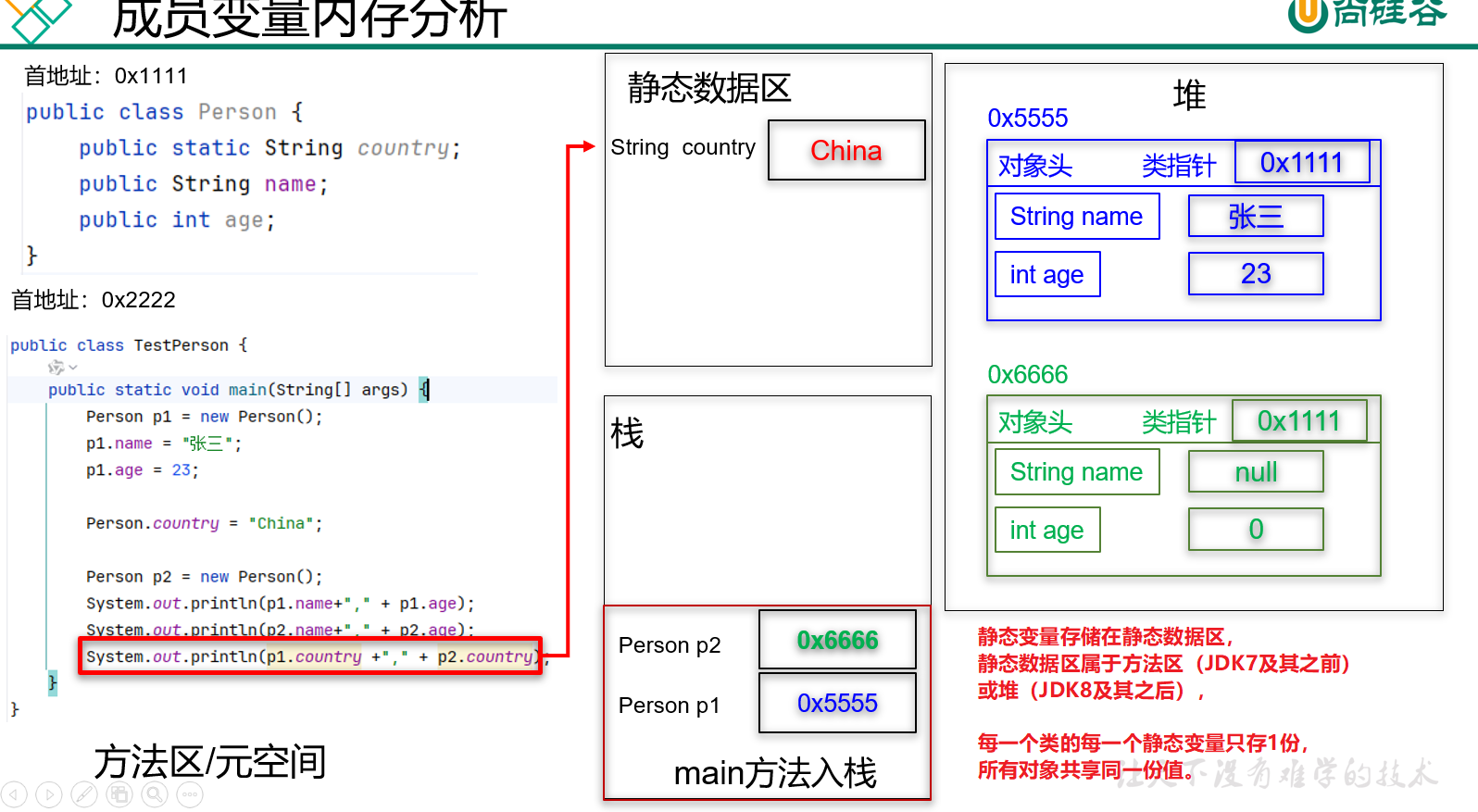Click the line Person p1 = new Person()
Viewport: 1478px width, 812px height.
(x=205, y=417)
